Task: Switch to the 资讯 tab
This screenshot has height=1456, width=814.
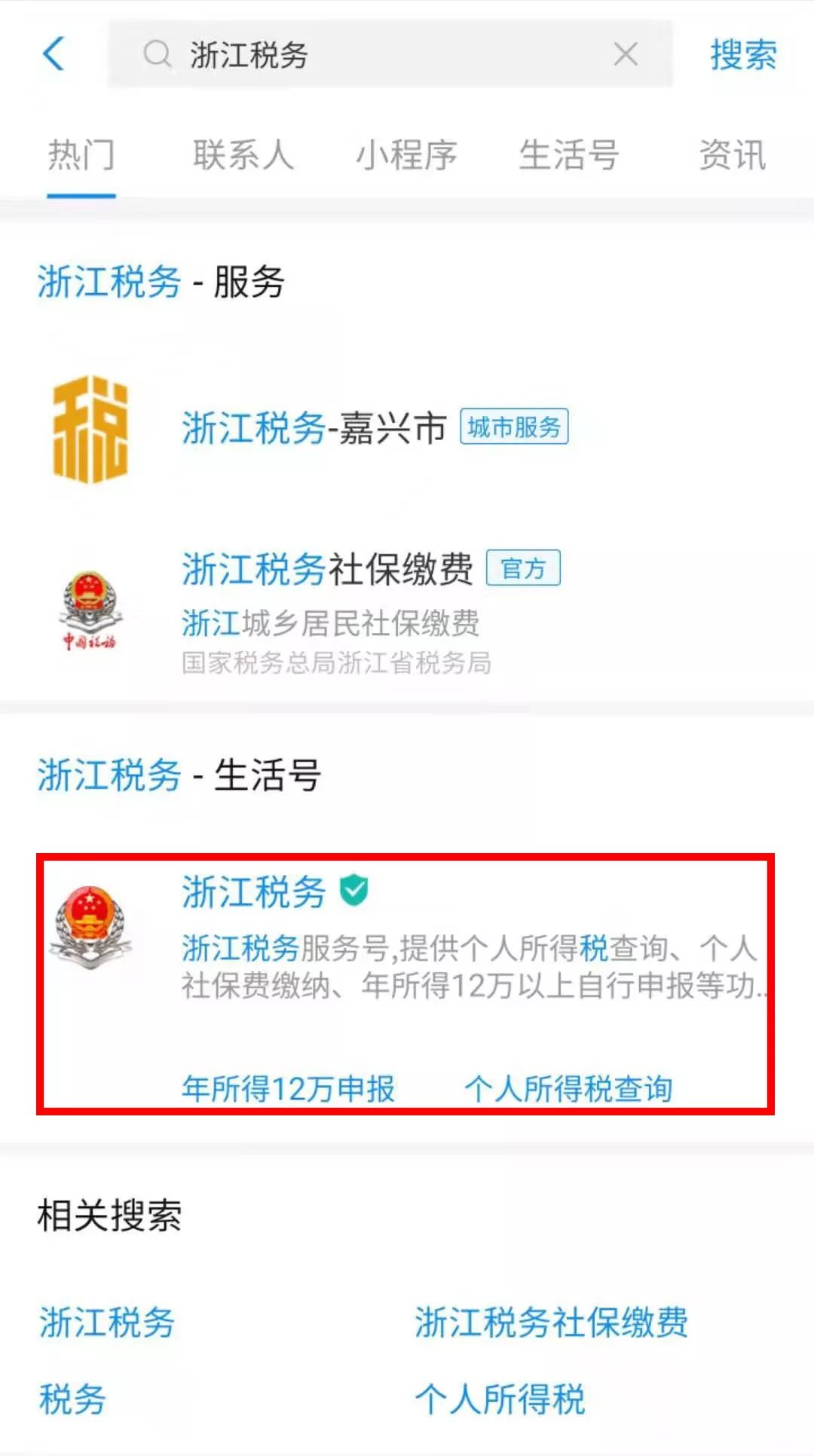Action: point(733,155)
